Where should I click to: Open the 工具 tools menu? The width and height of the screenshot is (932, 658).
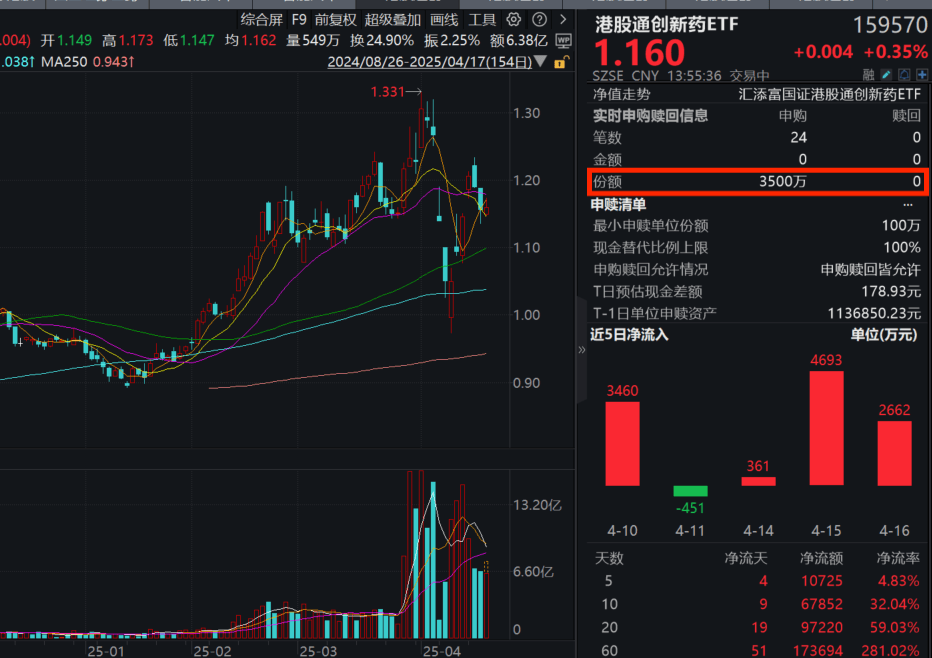(485, 18)
